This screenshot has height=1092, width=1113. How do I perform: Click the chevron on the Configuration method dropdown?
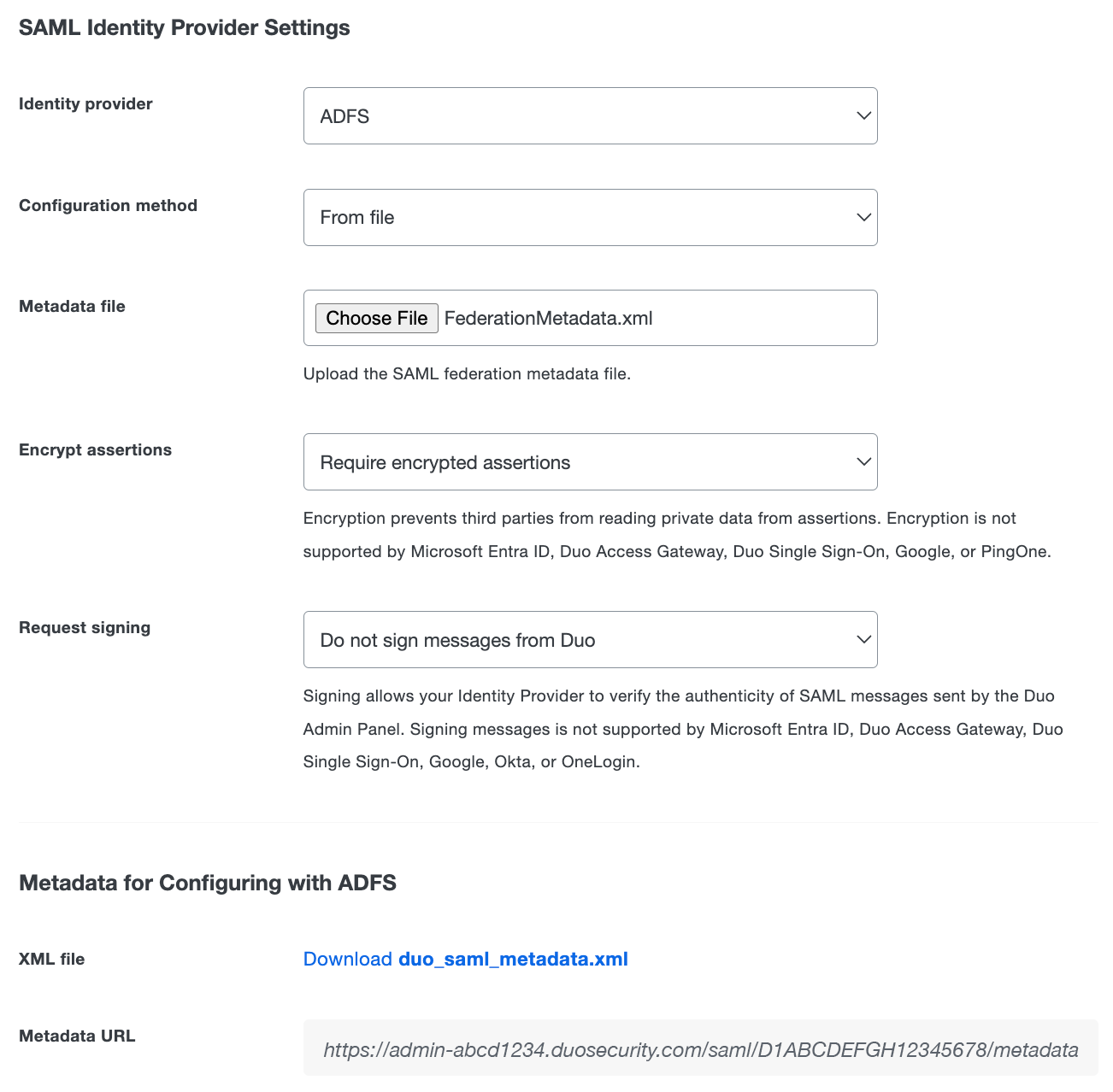[x=863, y=217]
